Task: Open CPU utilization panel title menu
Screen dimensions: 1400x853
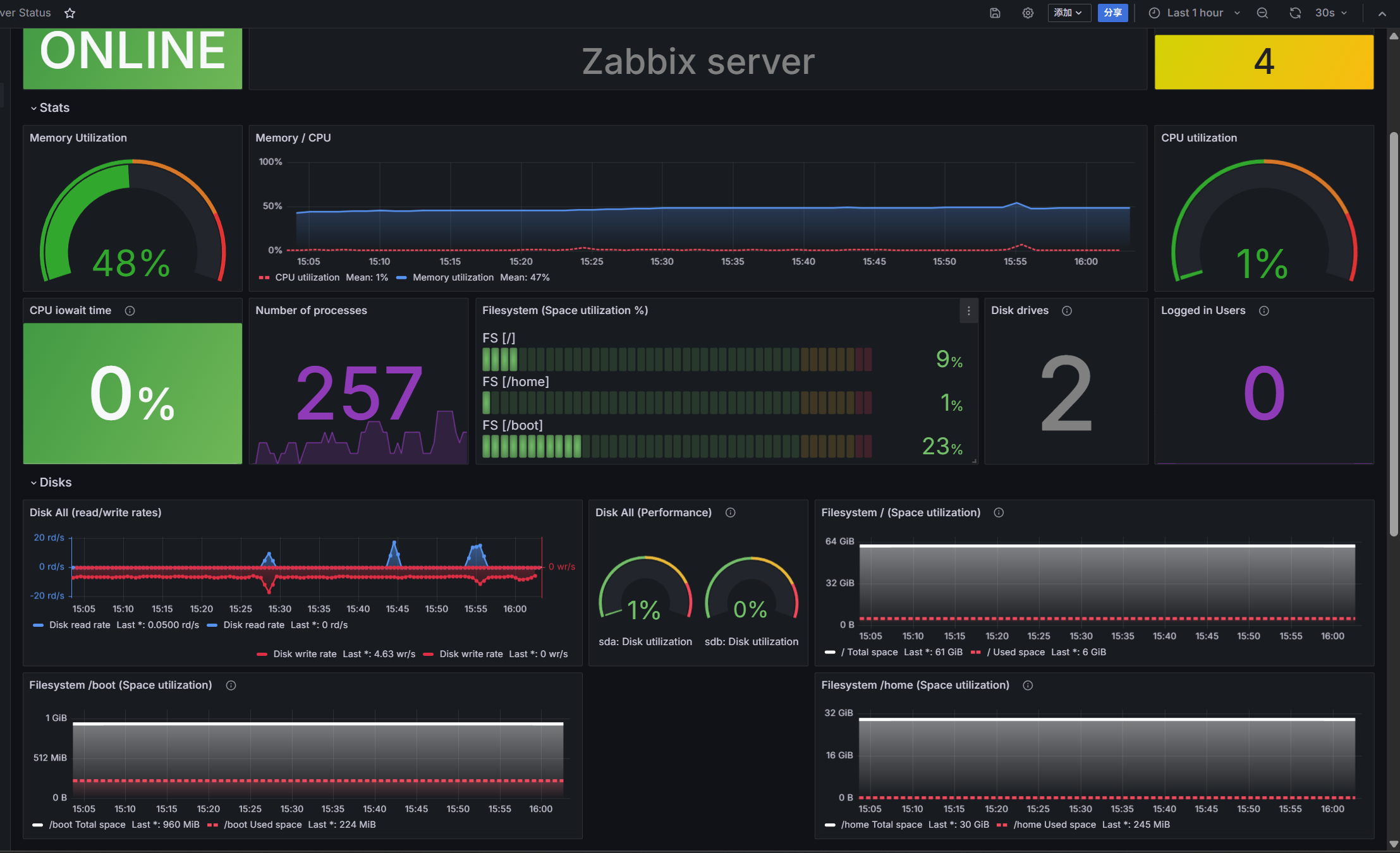Action: click(1199, 138)
